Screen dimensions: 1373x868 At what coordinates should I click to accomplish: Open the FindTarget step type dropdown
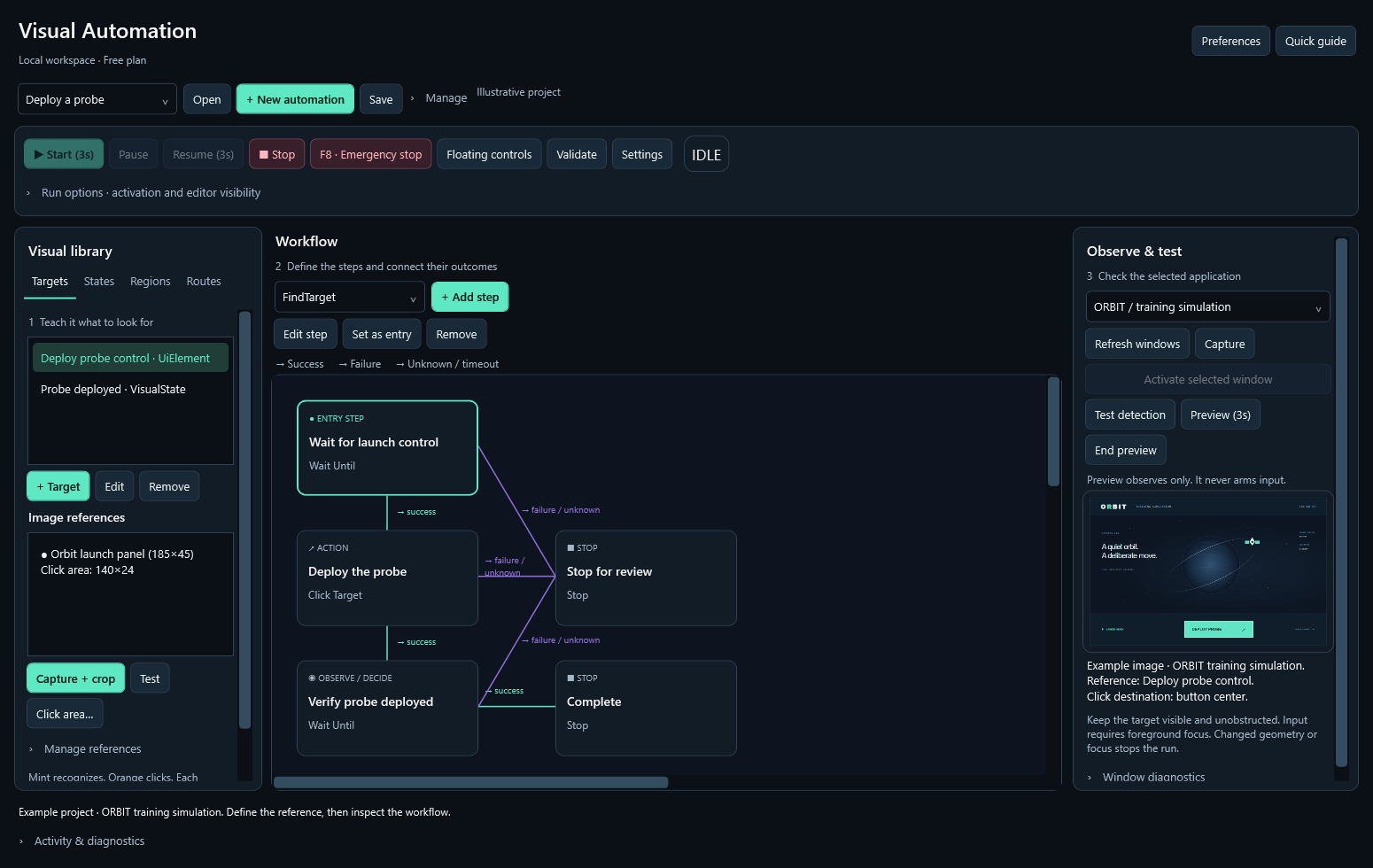[x=350, y=297]
